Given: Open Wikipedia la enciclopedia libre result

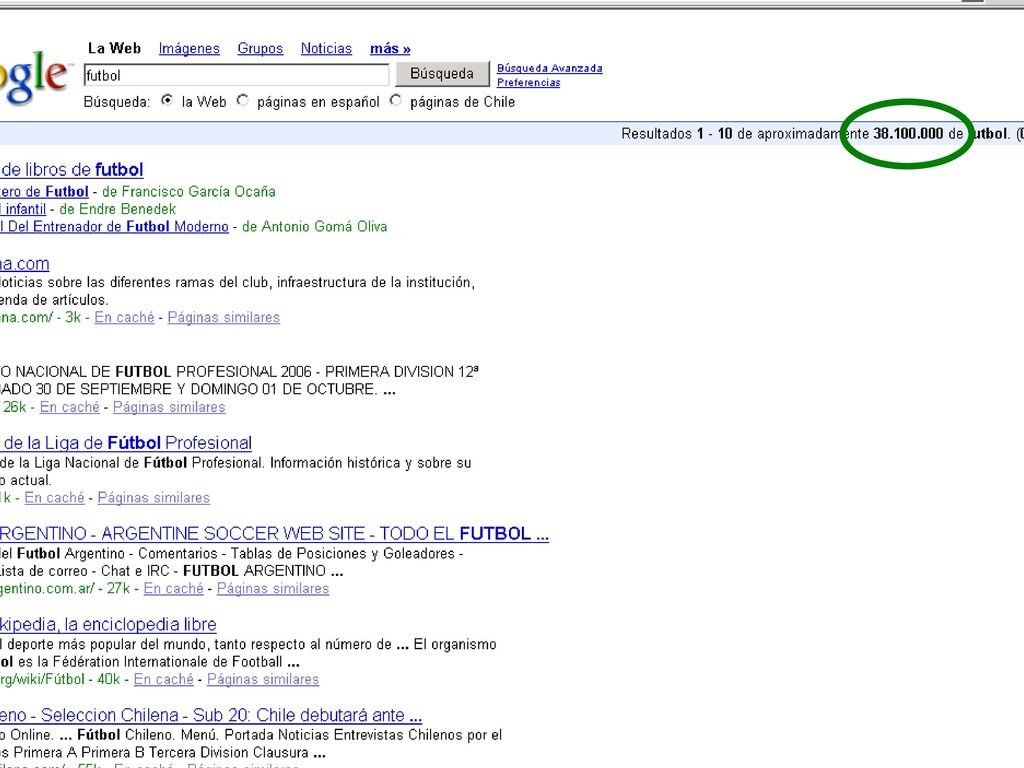Looking at the screenshot, I should click(x=108, y=625).
